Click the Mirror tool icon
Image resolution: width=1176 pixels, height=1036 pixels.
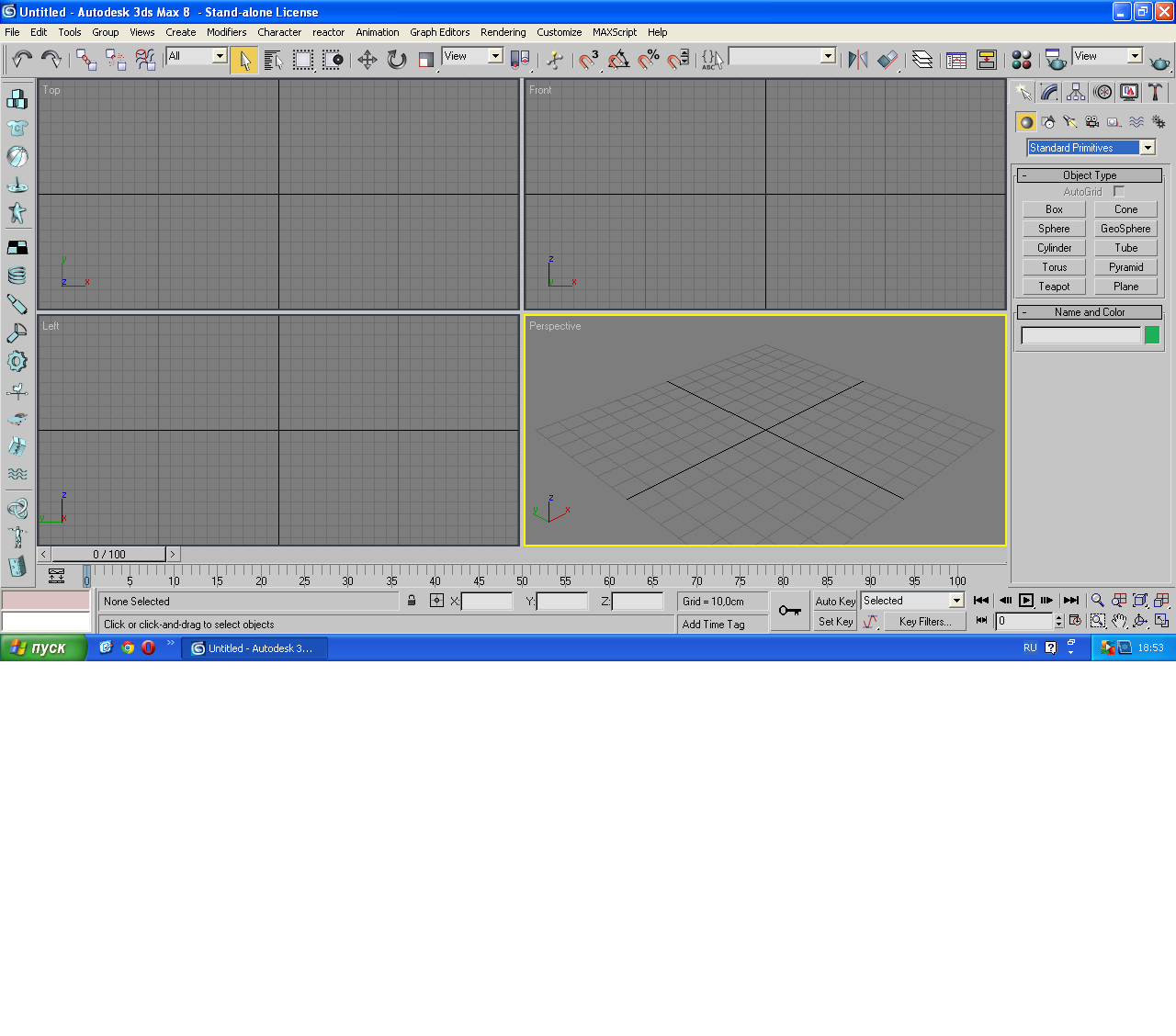pyautogui.click(x=858, y=60)
